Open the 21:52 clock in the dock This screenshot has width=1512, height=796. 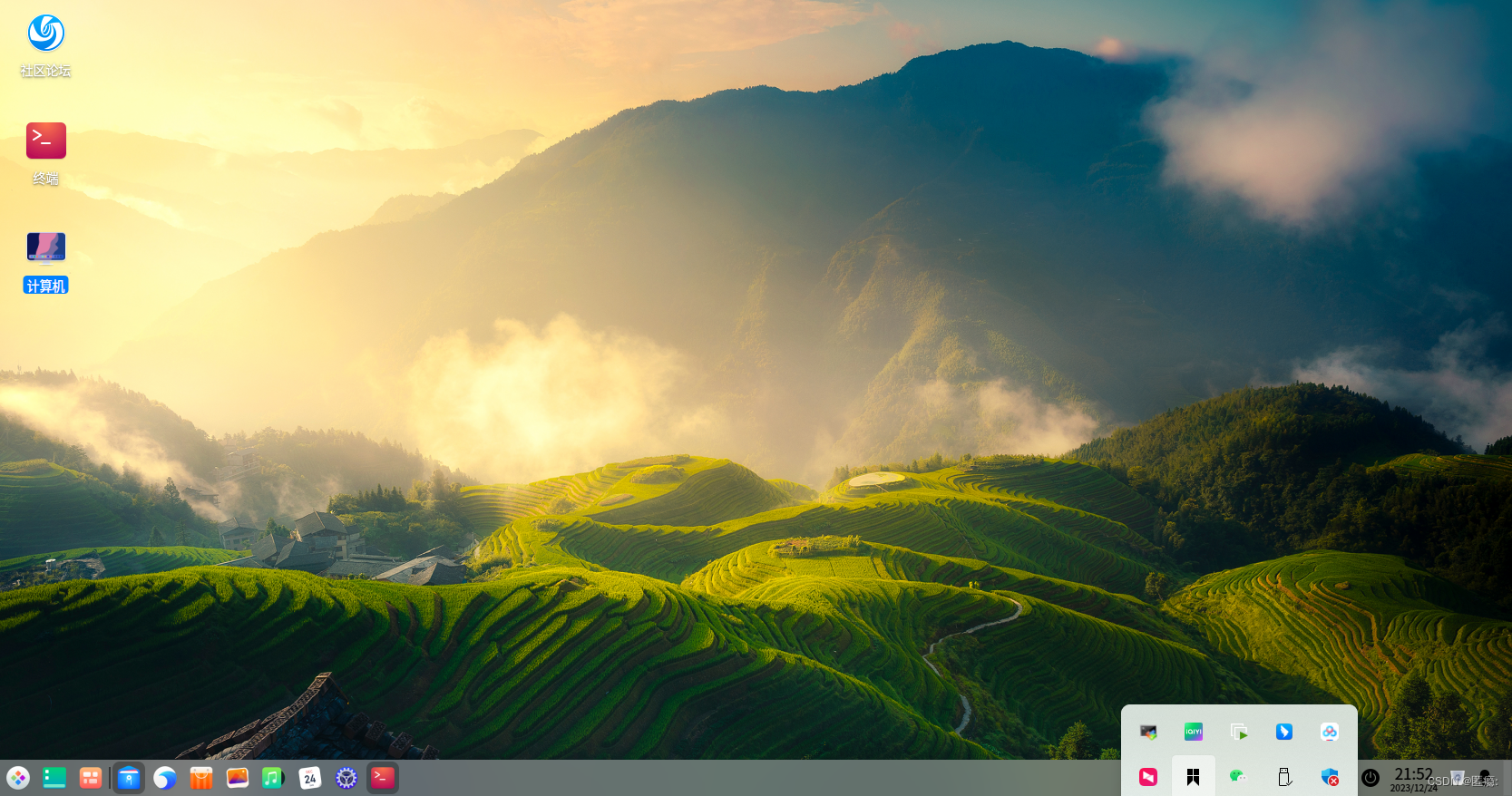[x=1413, y=779]
